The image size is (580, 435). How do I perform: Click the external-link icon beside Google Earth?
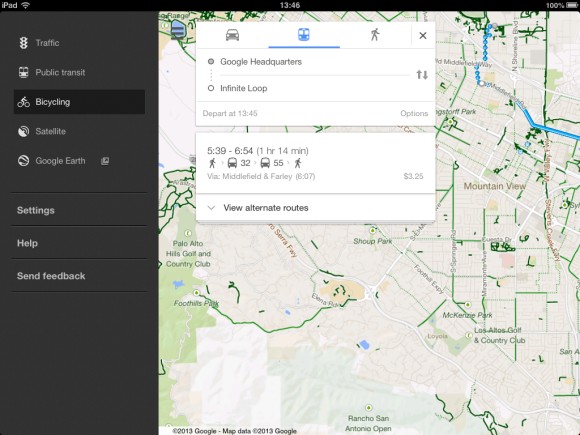coord(105,161)
